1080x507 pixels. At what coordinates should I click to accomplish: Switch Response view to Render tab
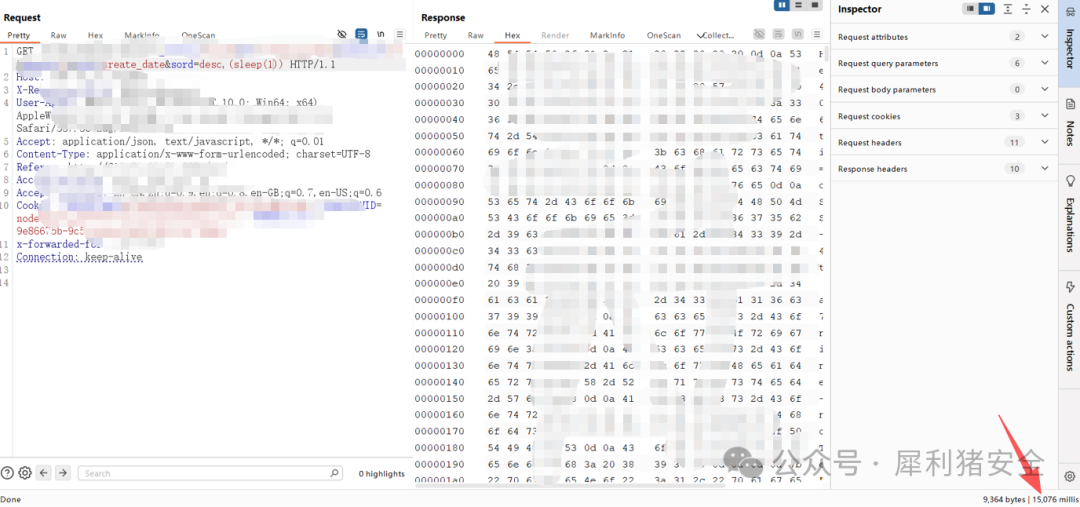point(555,35)
